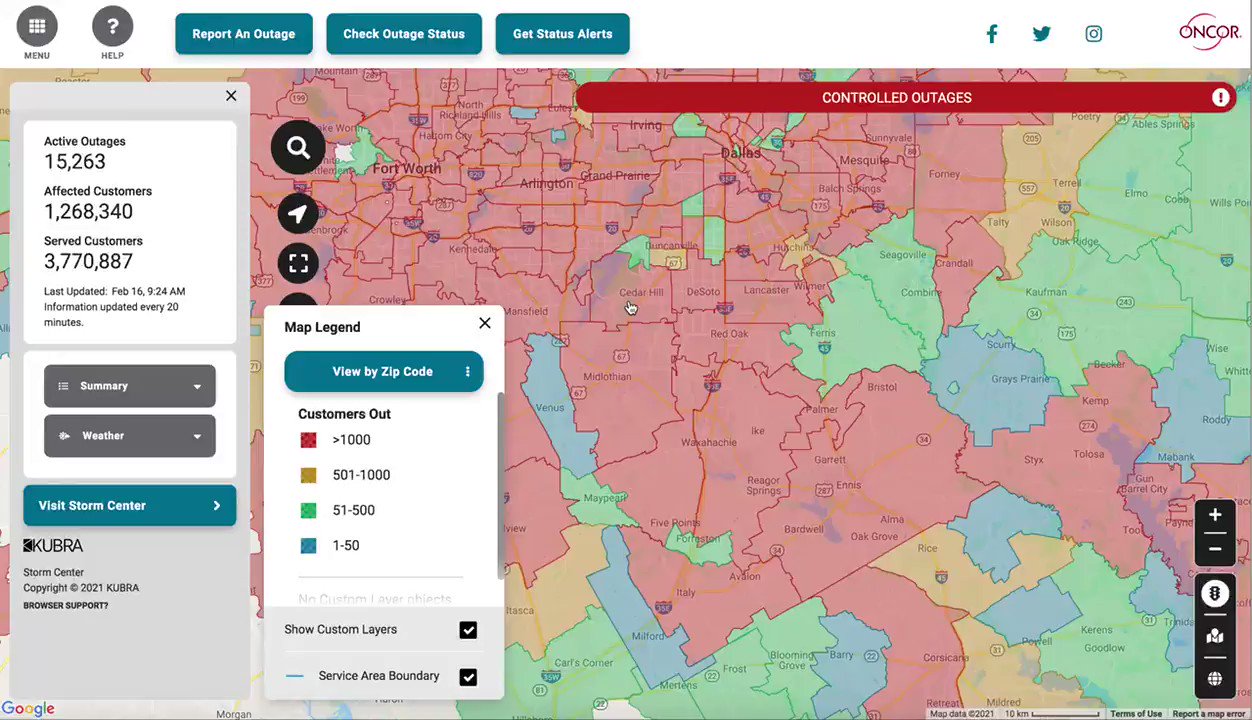Click the Oncor logo
The image size is (1252, 720).
click(x=1210, y=31)
